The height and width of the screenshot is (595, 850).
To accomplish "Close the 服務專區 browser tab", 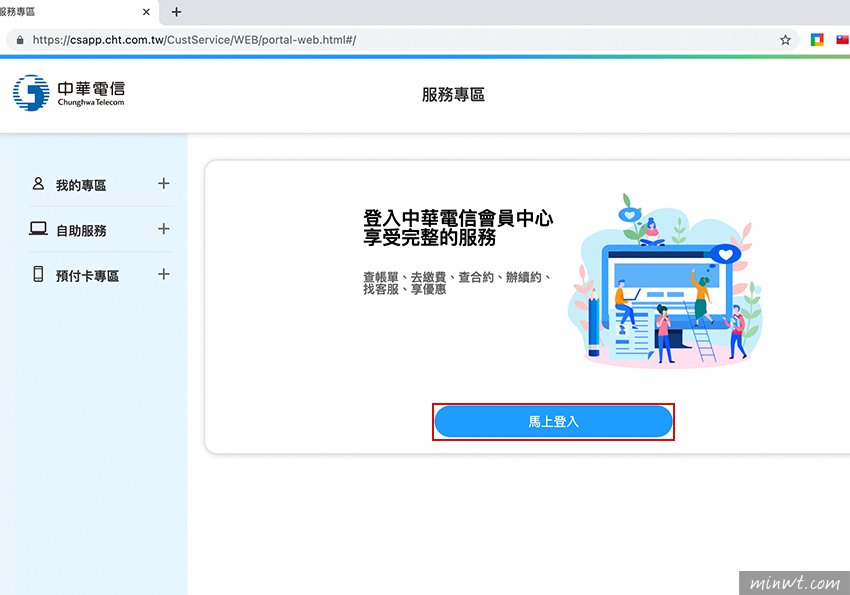I will (x=146, y=12).
